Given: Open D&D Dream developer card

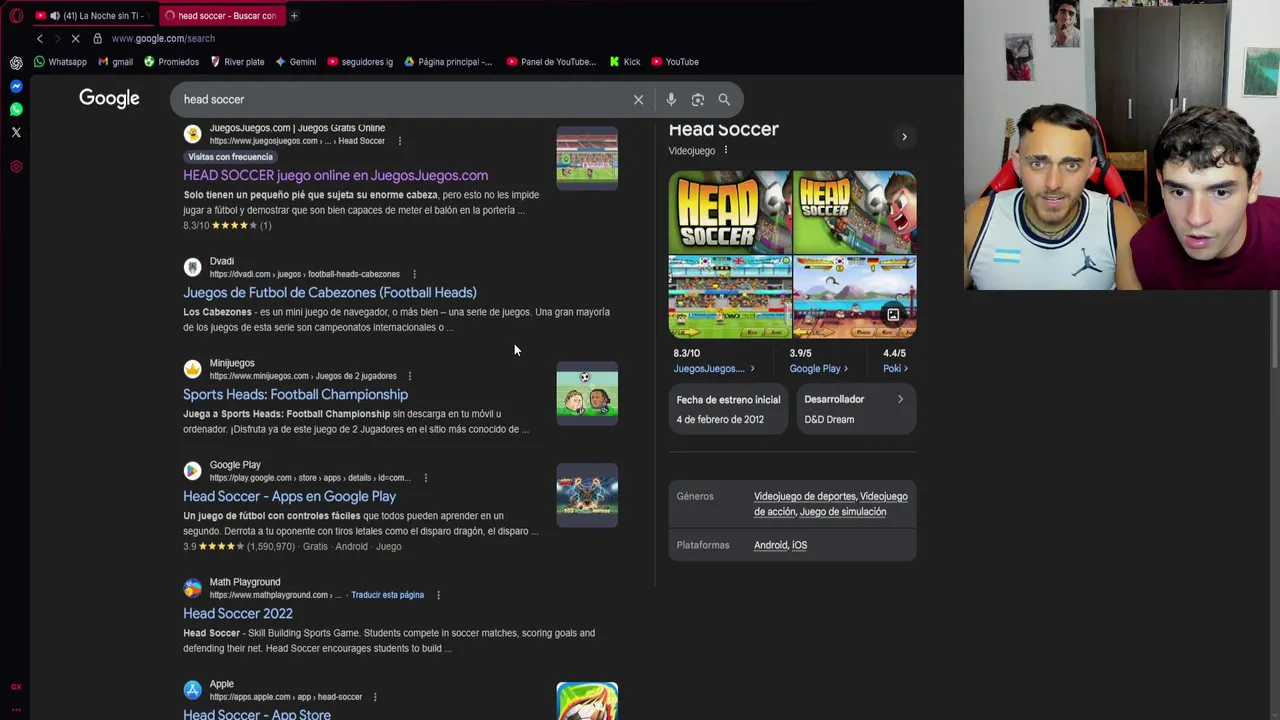Looking at the screenshot, I should click(x=856, y=409).
